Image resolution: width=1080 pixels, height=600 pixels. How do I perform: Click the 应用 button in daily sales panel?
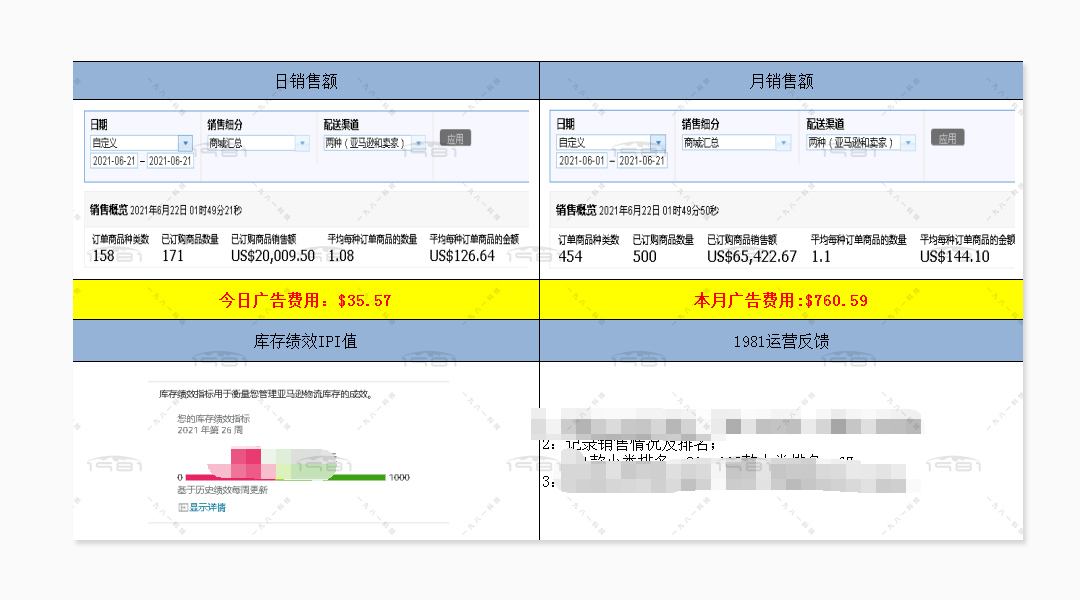pyautogui.click(x=455, y=138)
